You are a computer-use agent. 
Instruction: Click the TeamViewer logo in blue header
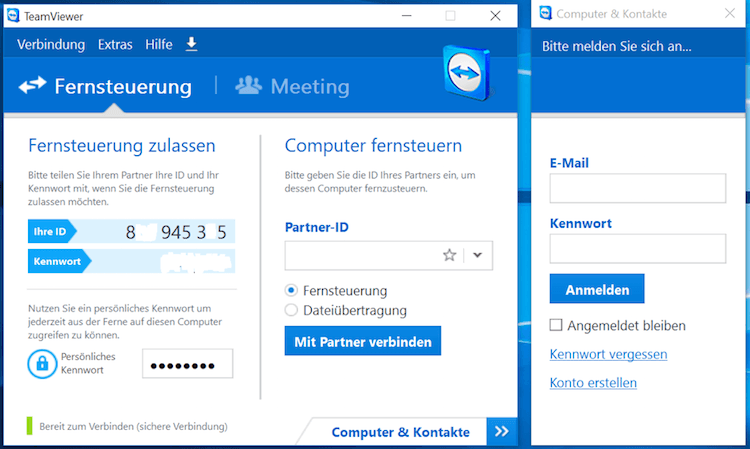[467, 73]
